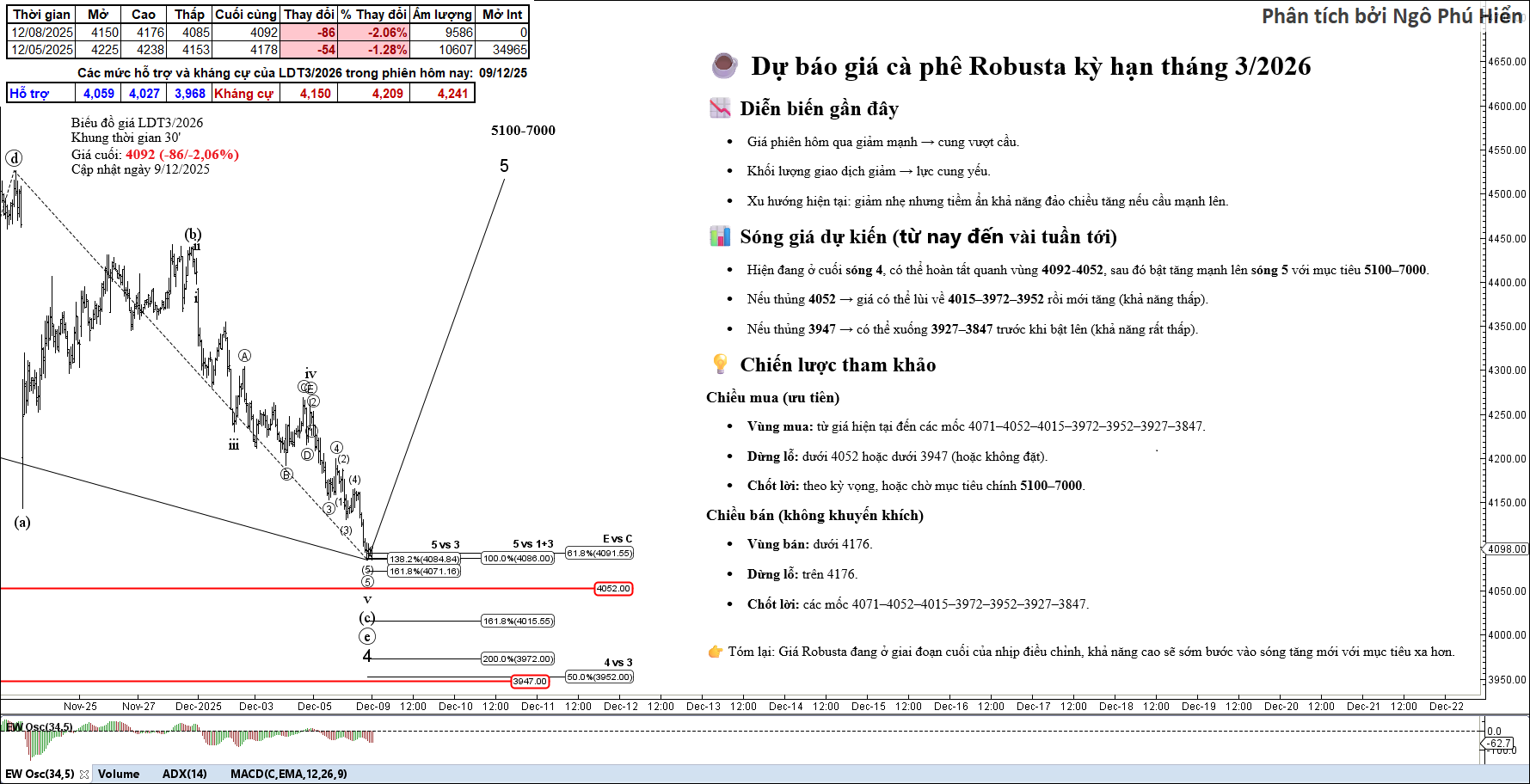
Task: Click the light bulb icon near Chiến lược
Action: (720, 364)
